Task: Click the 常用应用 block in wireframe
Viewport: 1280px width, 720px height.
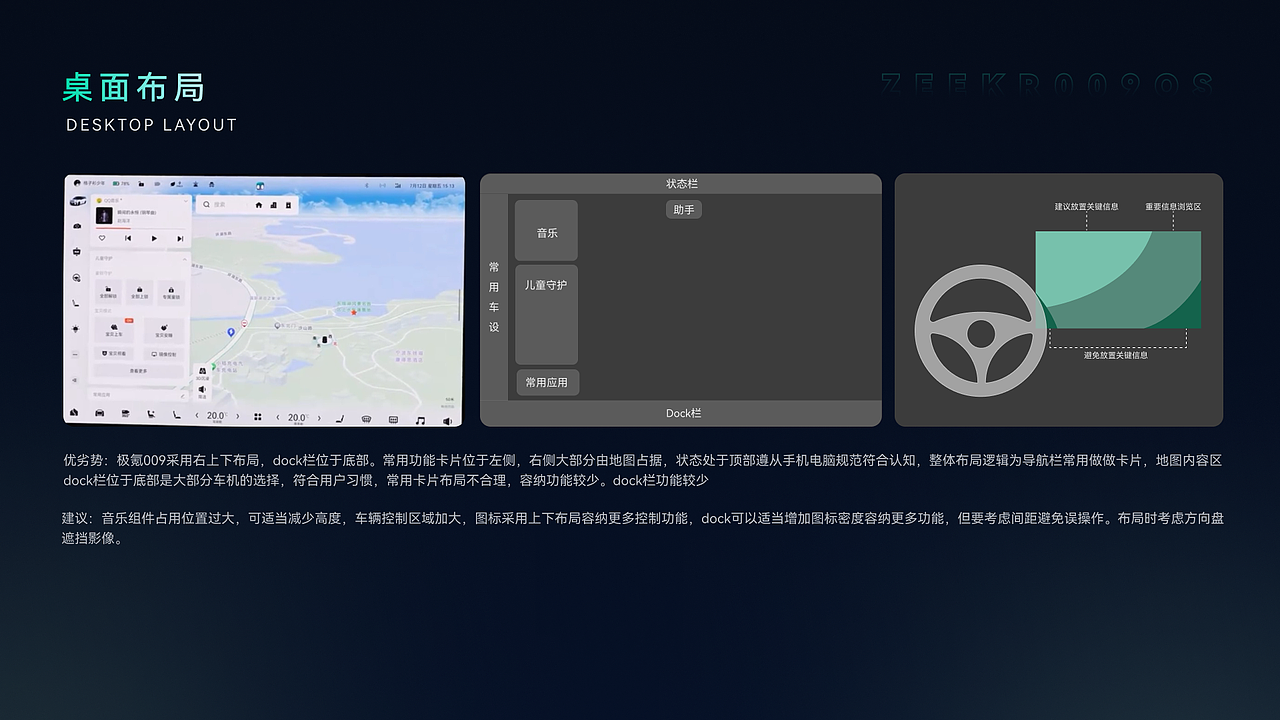Action: point(548,383)
